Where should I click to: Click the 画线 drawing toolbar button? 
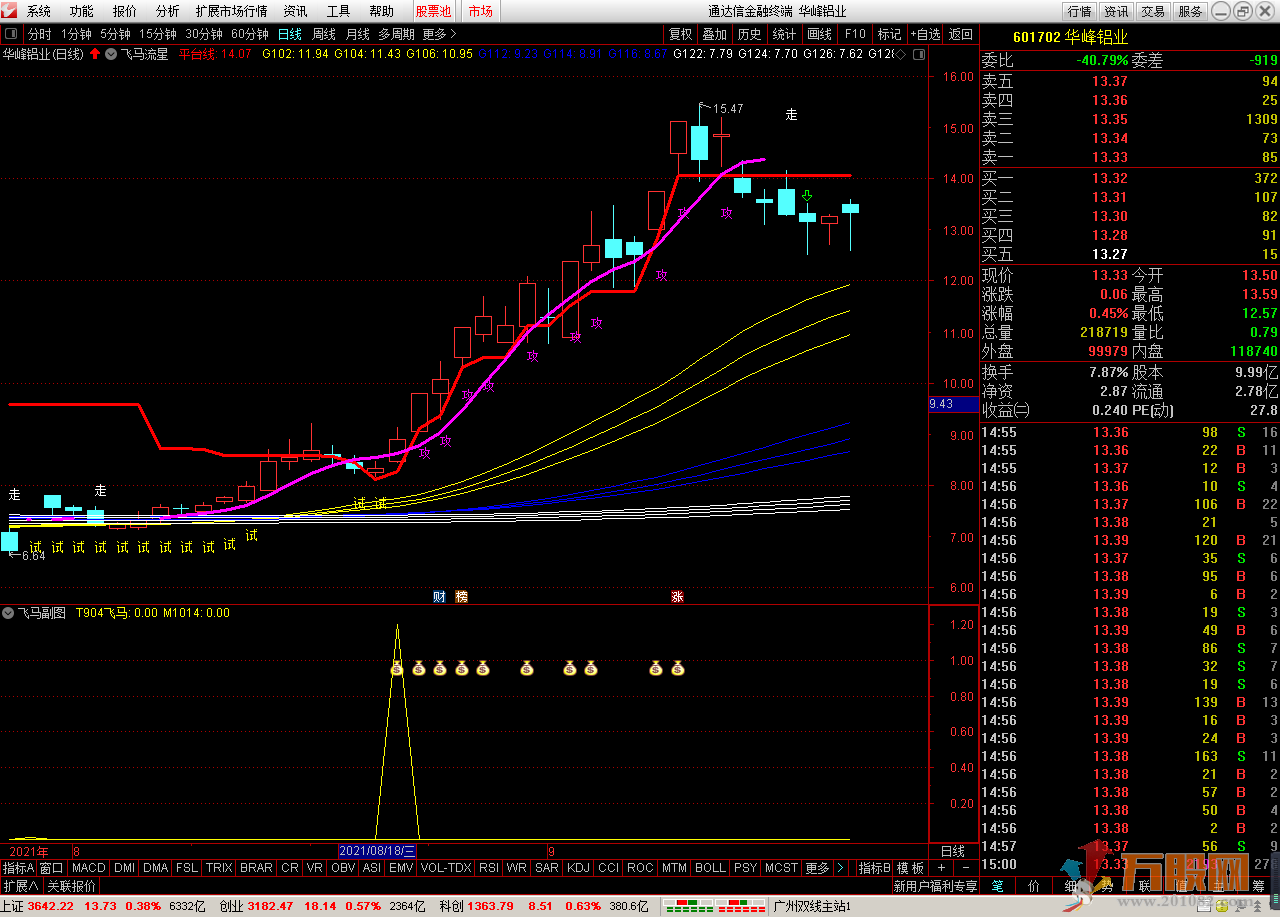819,34
